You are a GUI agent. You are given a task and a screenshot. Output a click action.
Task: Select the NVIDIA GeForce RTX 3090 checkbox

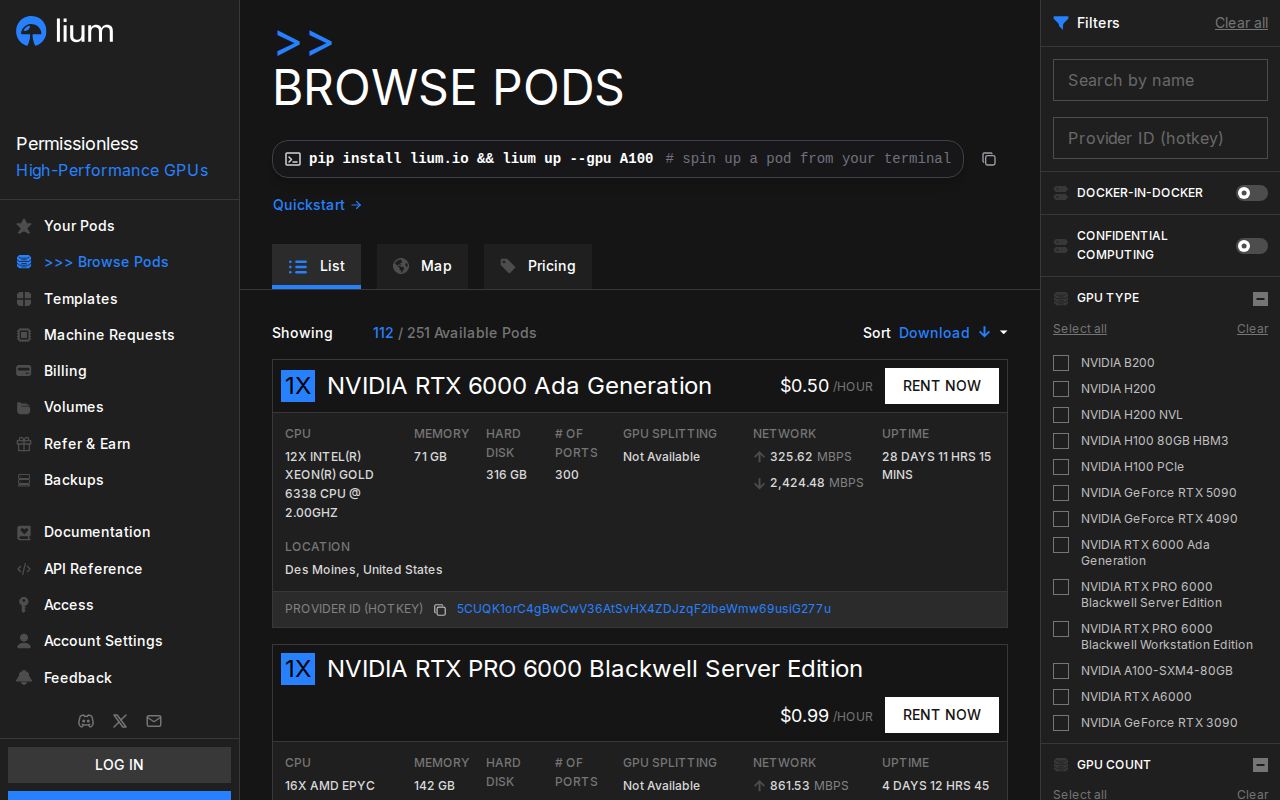1061,723
